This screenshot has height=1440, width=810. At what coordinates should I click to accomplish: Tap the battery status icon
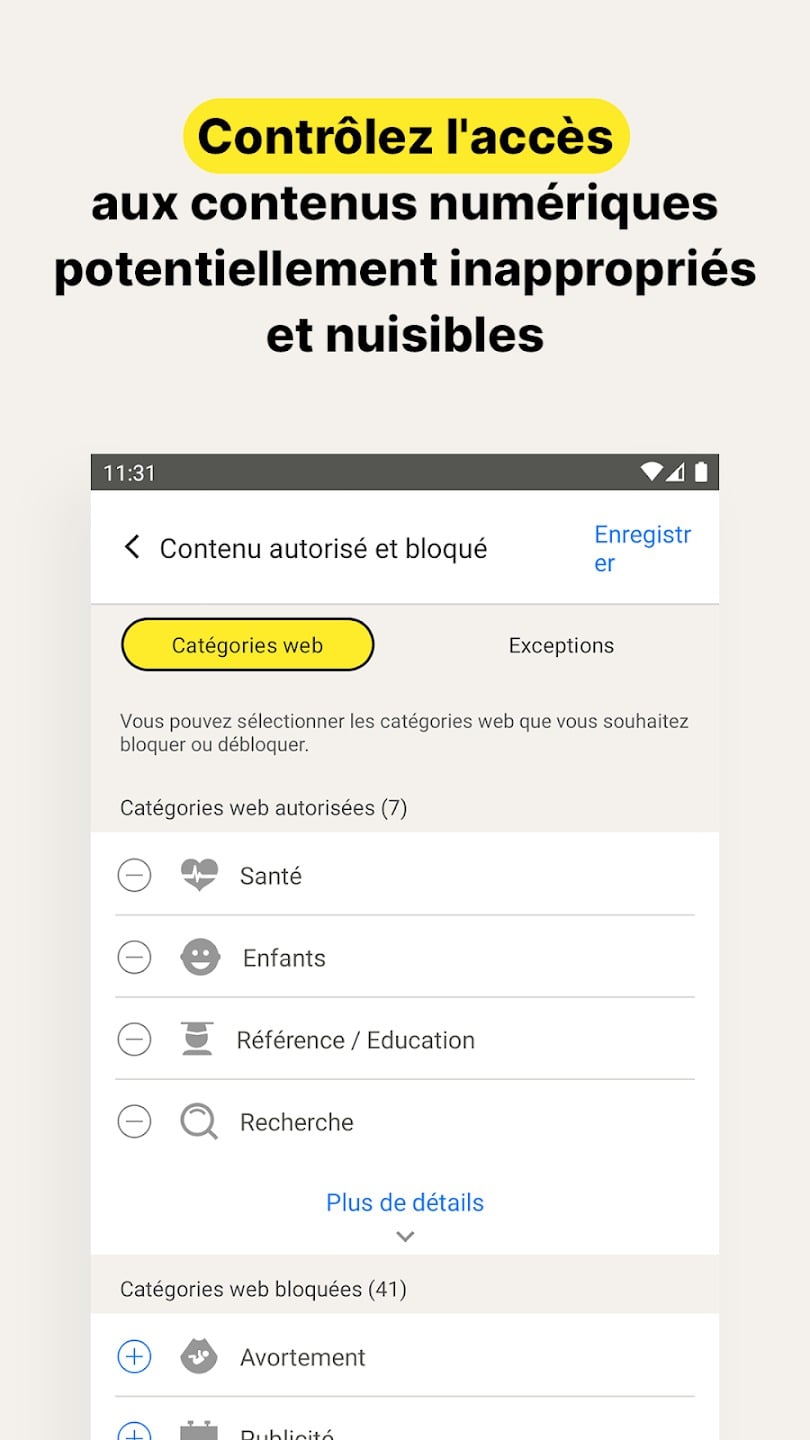pyautogui.click(x=701, y=472)
